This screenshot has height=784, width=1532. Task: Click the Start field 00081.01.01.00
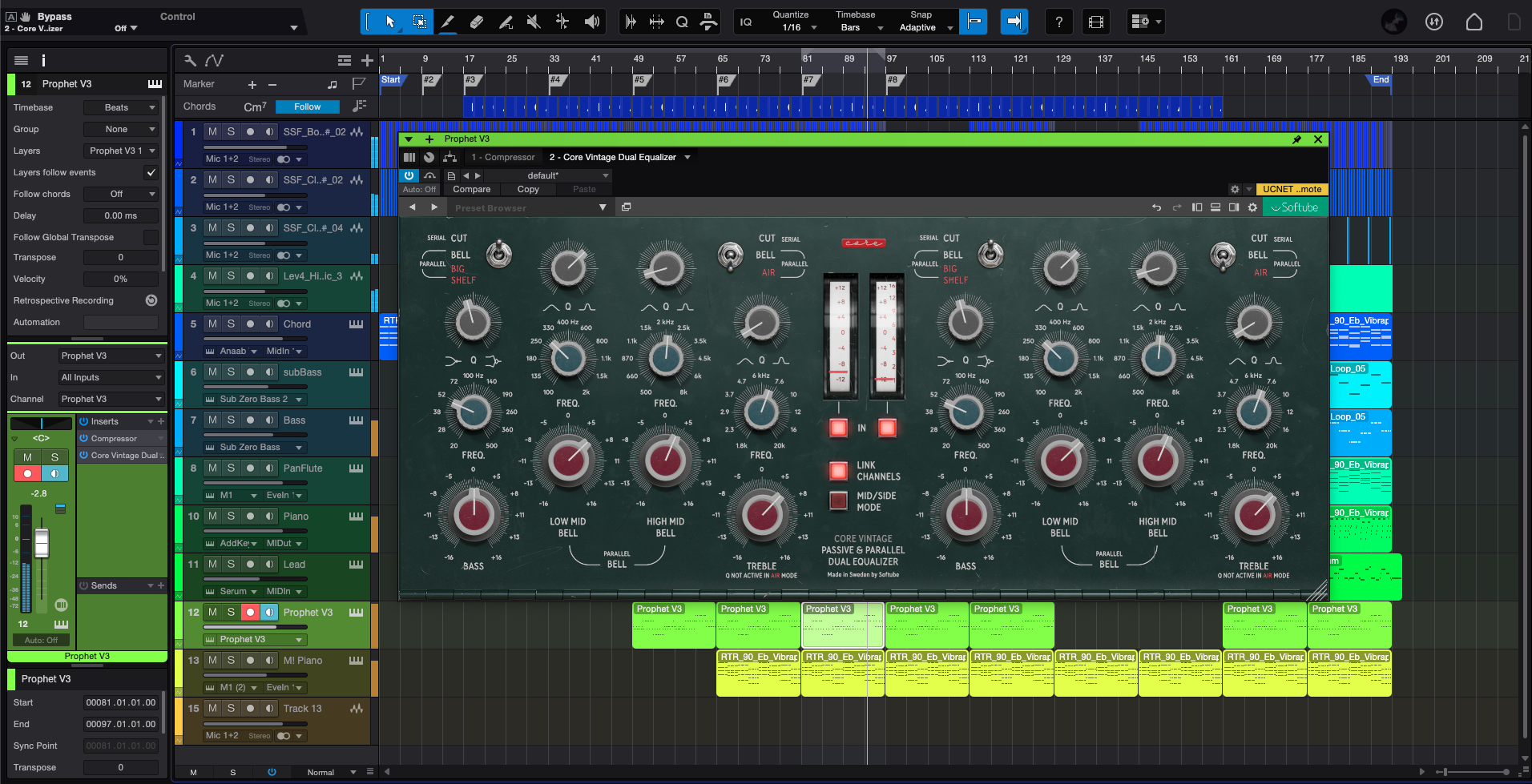(x=121, y=702)
